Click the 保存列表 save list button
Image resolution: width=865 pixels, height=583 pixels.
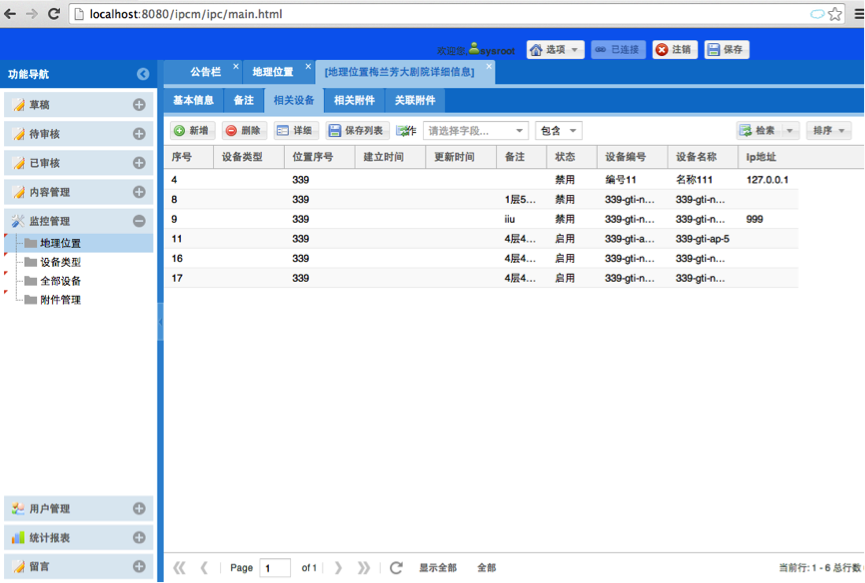tap(357, 131)
